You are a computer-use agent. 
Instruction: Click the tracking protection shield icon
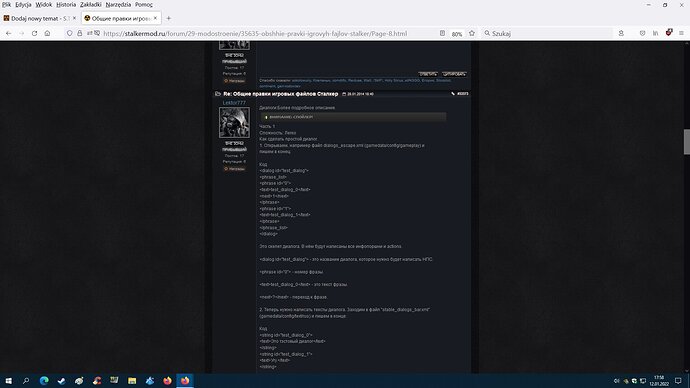tap(70, 33)
